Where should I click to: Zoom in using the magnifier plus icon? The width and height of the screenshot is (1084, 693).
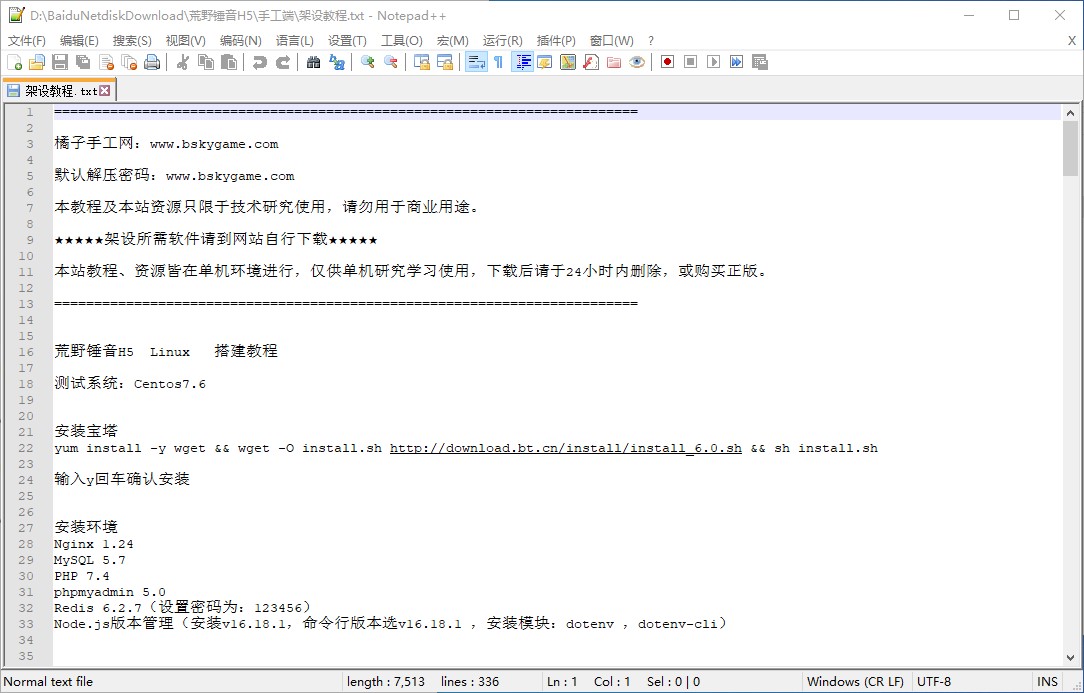coord(368,62)
